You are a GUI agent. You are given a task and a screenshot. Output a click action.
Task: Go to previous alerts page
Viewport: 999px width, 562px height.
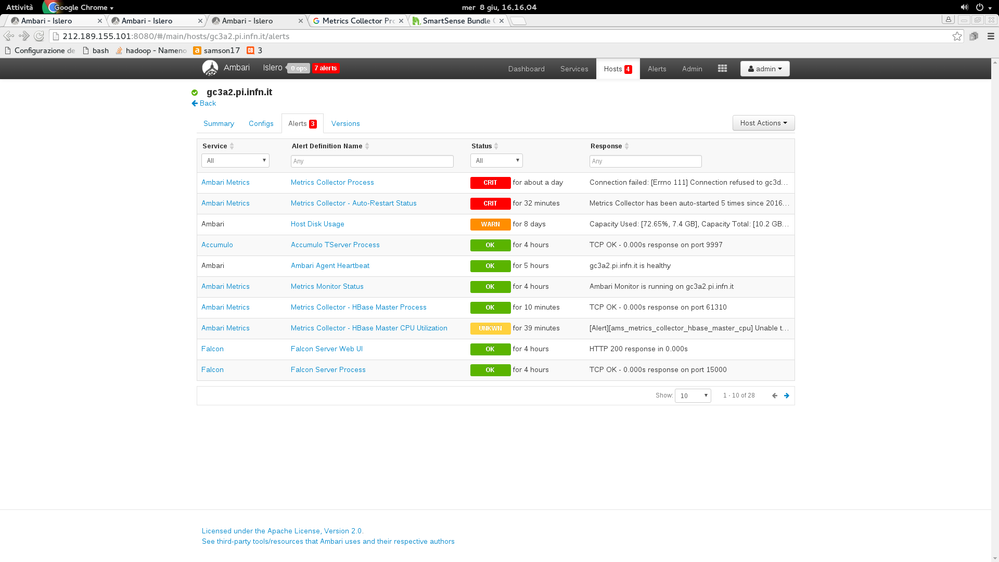[775, 396]
